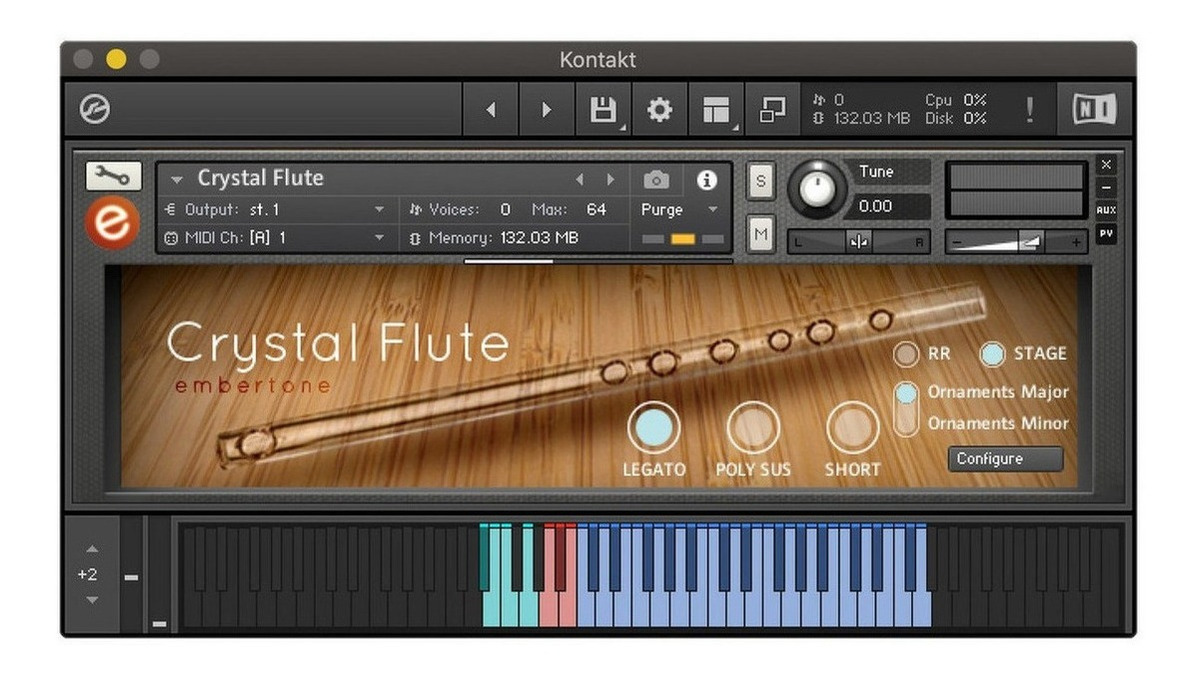1200x676 pixels.
Task: Click the Memory 132.03 MB readout in instrument header
Action: [494, 238]
